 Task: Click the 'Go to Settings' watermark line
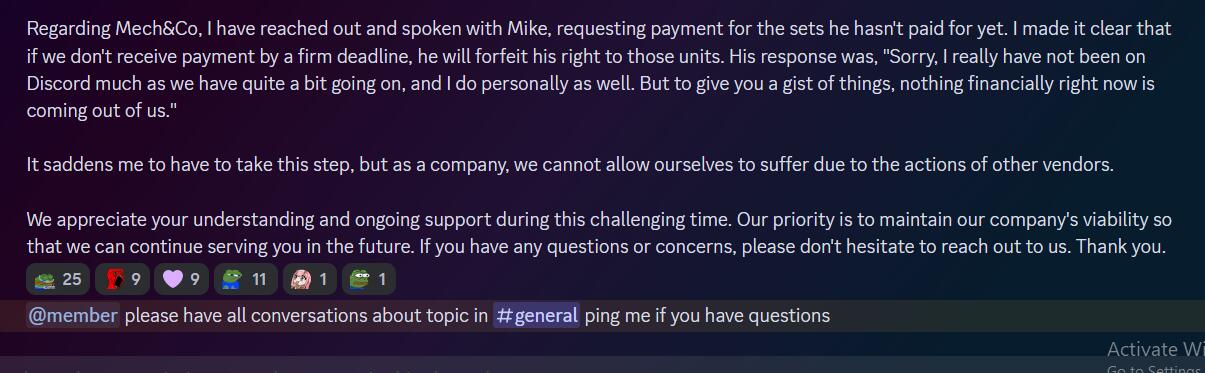1156,369
